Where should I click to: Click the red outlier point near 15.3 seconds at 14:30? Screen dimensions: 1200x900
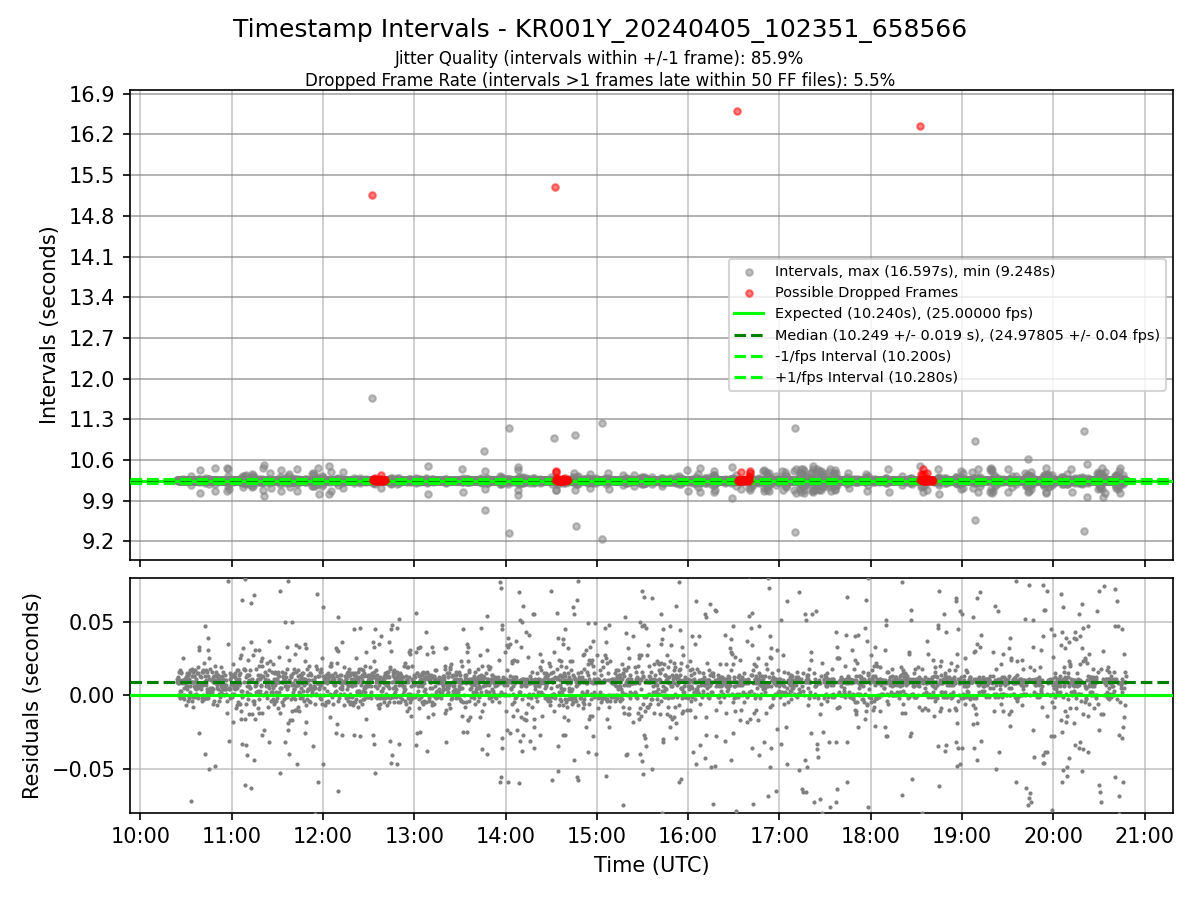[555, 187]
